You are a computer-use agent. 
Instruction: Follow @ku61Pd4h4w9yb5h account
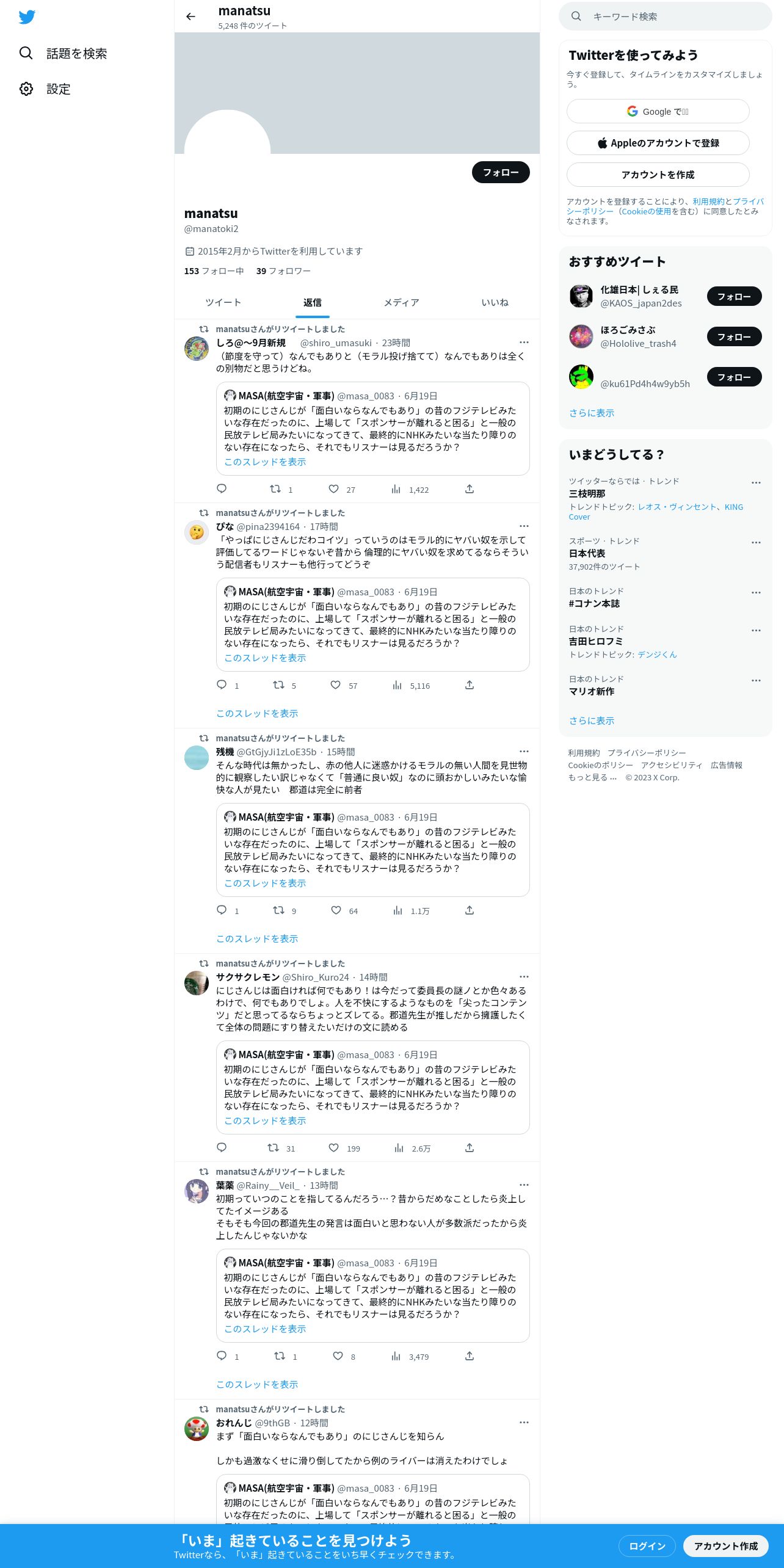[x=734, y=377]
